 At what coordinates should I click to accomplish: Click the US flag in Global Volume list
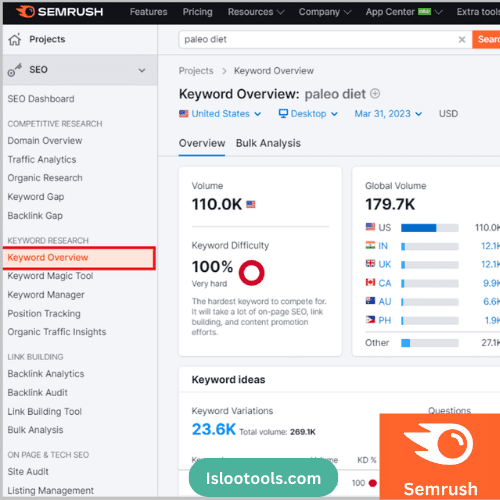(370, 227)
